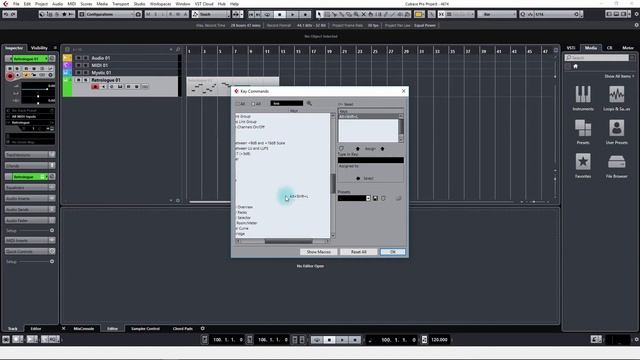The width and height of the screenshot is (640, 360).
Task: Open the Instruments category in Media rack
Action: [583, 98]
